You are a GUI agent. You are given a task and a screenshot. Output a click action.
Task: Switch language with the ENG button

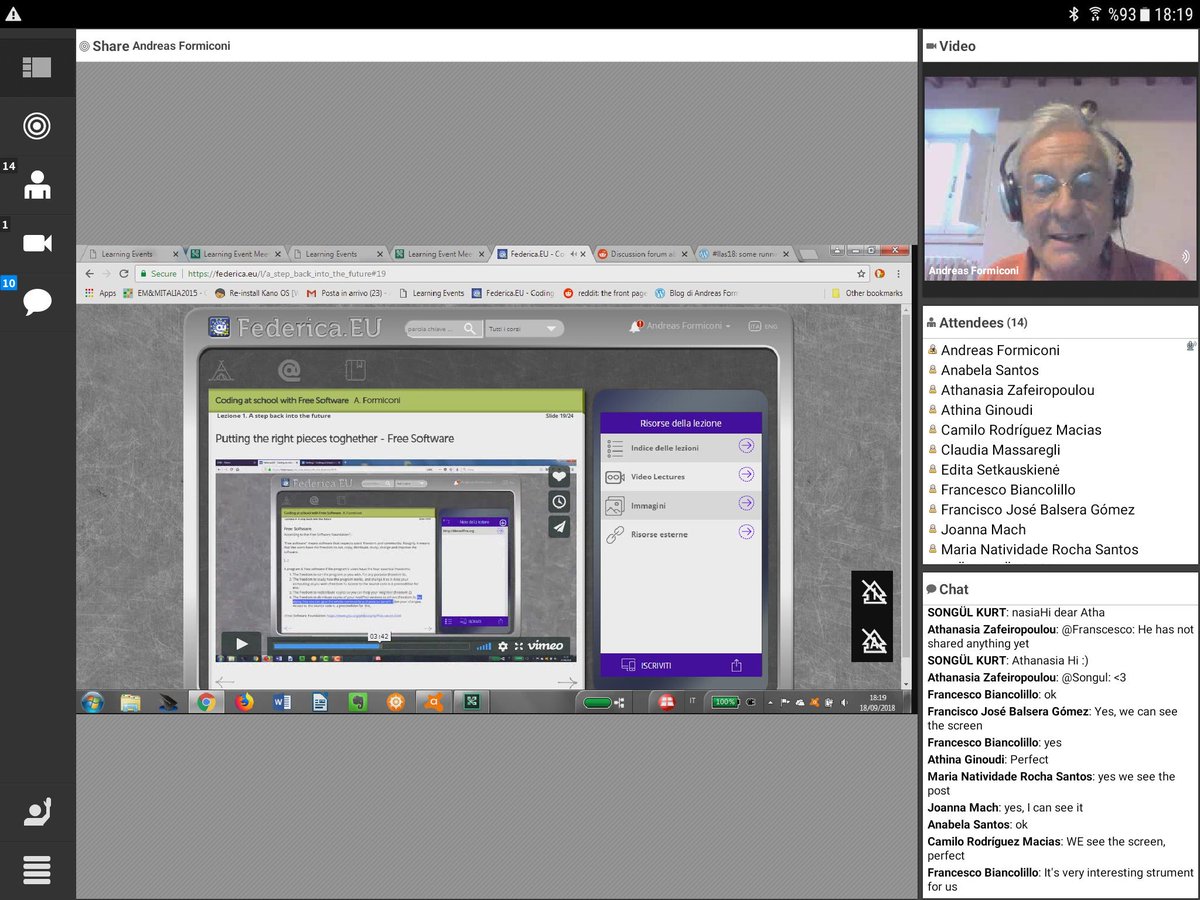[771, 326]
